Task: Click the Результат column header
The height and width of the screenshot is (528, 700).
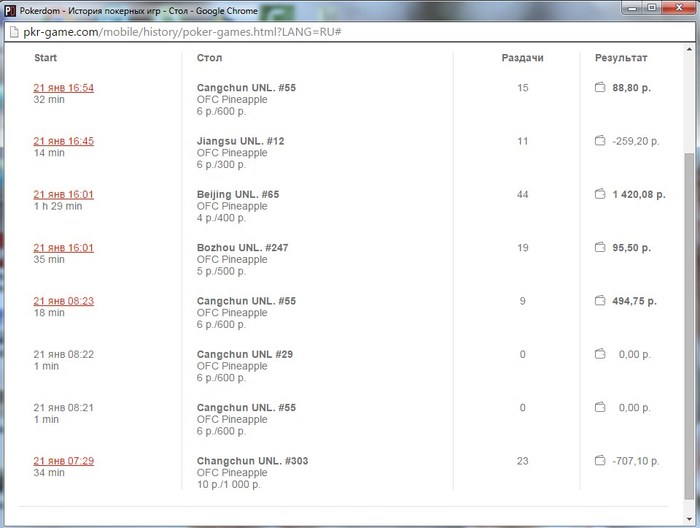Action: coord(621,58)
